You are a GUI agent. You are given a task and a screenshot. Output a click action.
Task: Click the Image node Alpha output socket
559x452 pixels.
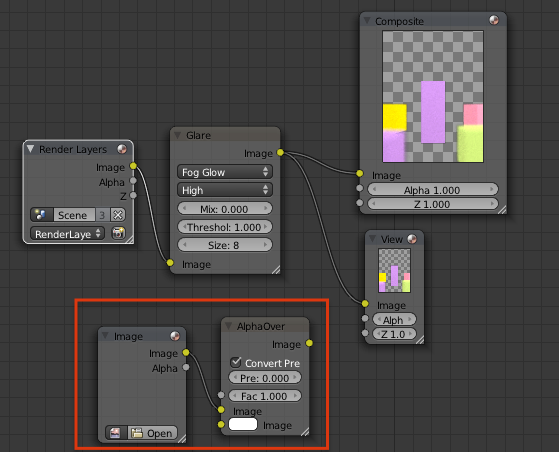186,367
